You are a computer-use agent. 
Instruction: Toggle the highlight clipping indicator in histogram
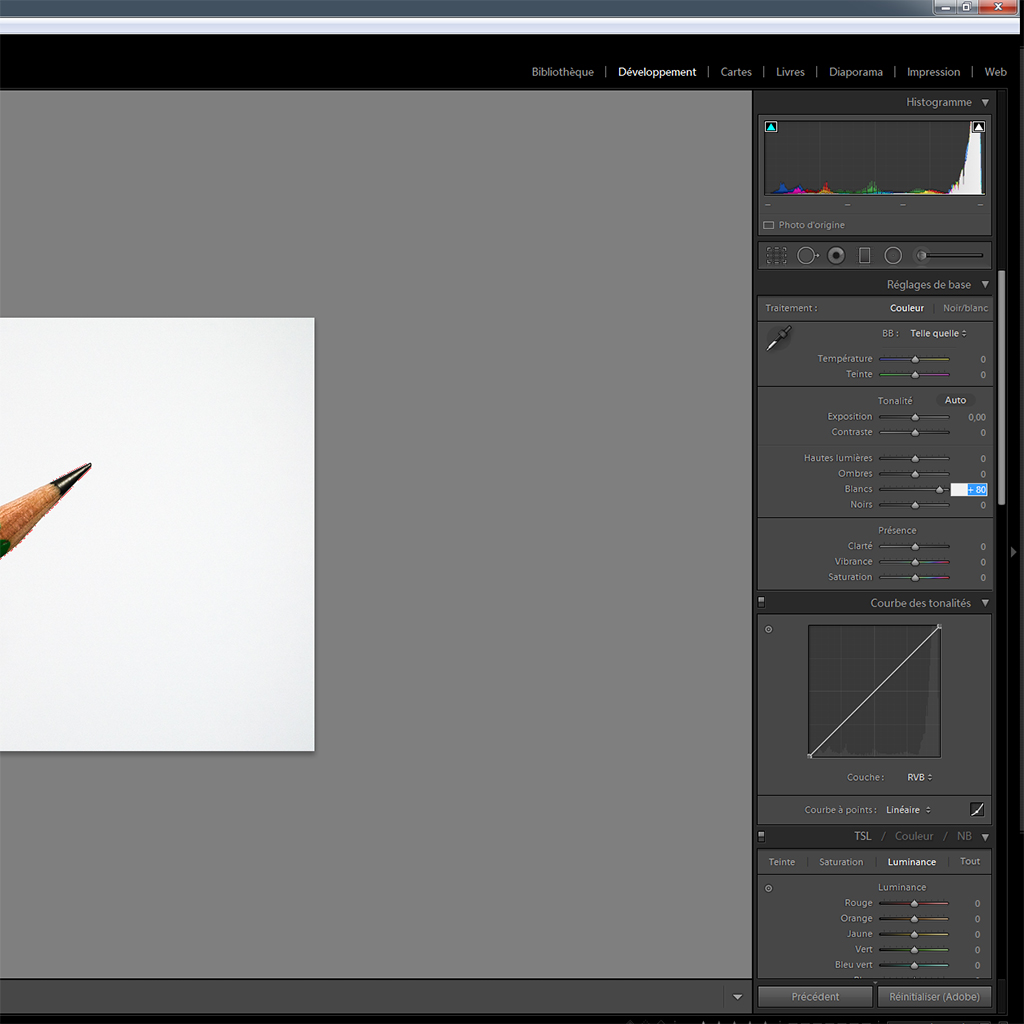[978, 127]
